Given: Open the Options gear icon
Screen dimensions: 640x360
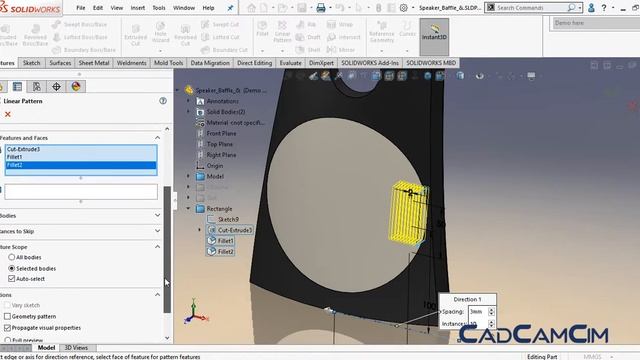Looking at the screenshot, I should pyautogui.click(x=403, y=8).
